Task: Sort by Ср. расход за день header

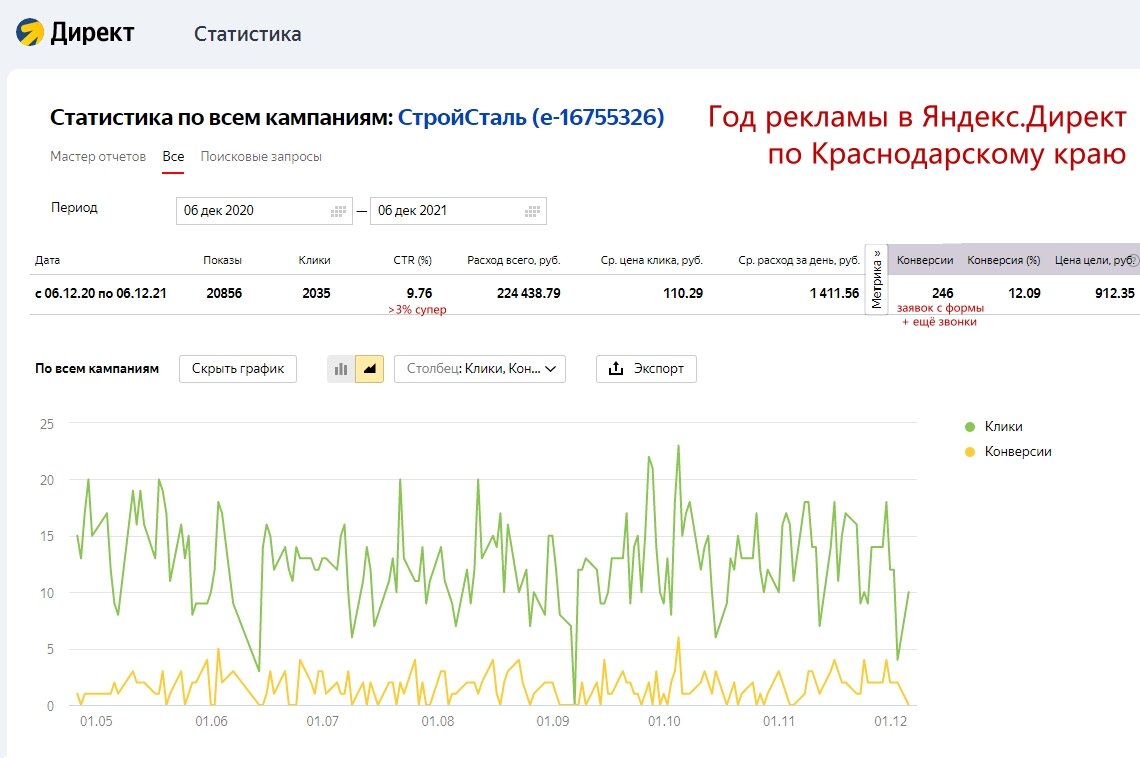Action: point(798,260)
